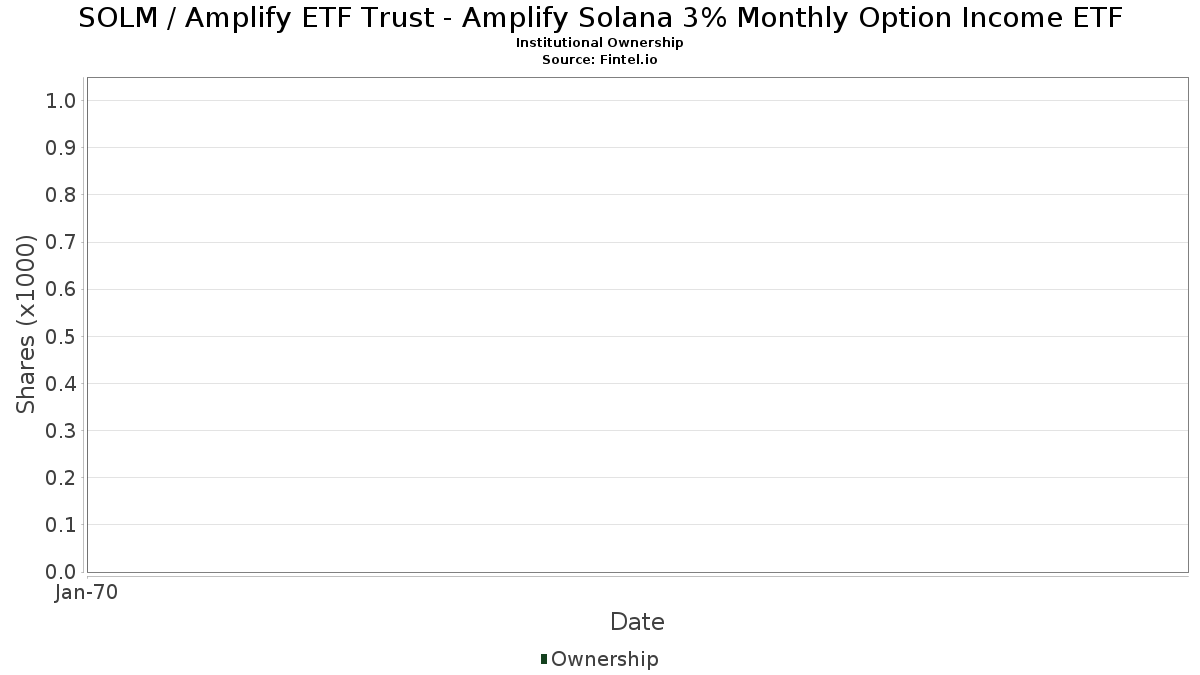Image resolution: width=1200 pixels, height=675 pixels.
Task: Select the Ownership legend label
Action: [x=604, y=659]
